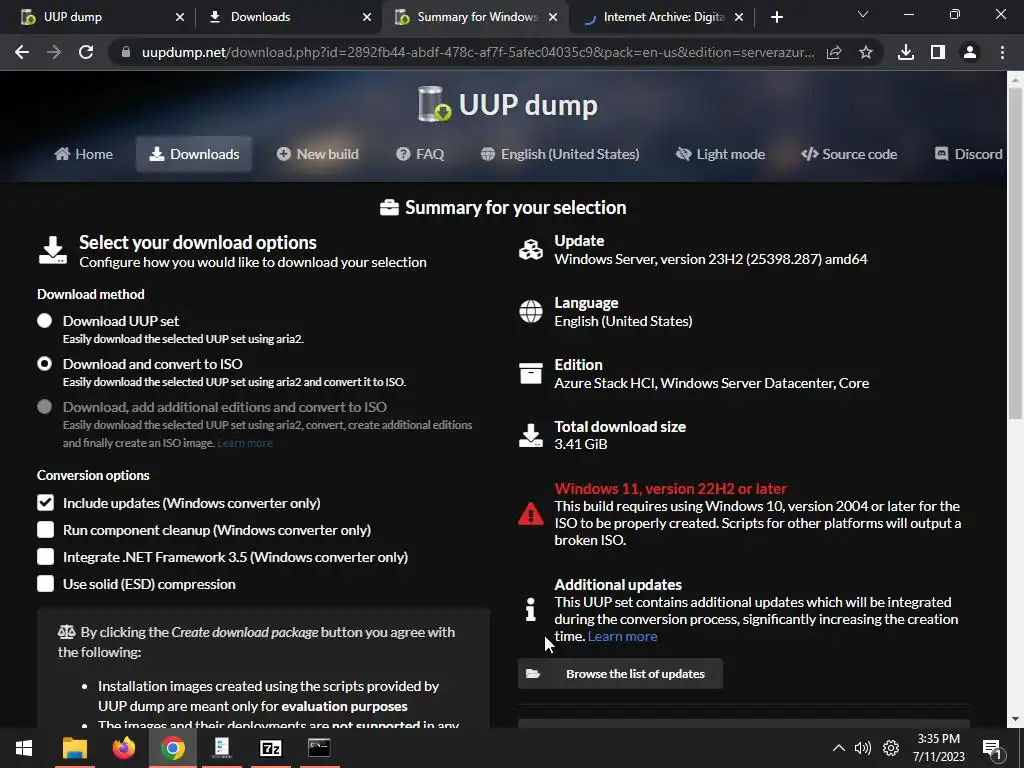Open the English (United States) language selector
Screen dimensions: 1024x768
560,154
